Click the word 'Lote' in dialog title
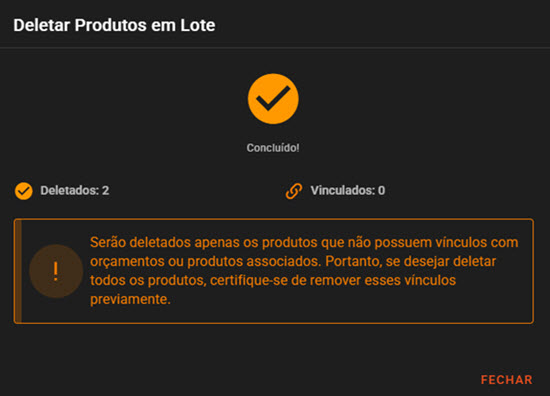The image size is (550, 396). click(198, 25)
